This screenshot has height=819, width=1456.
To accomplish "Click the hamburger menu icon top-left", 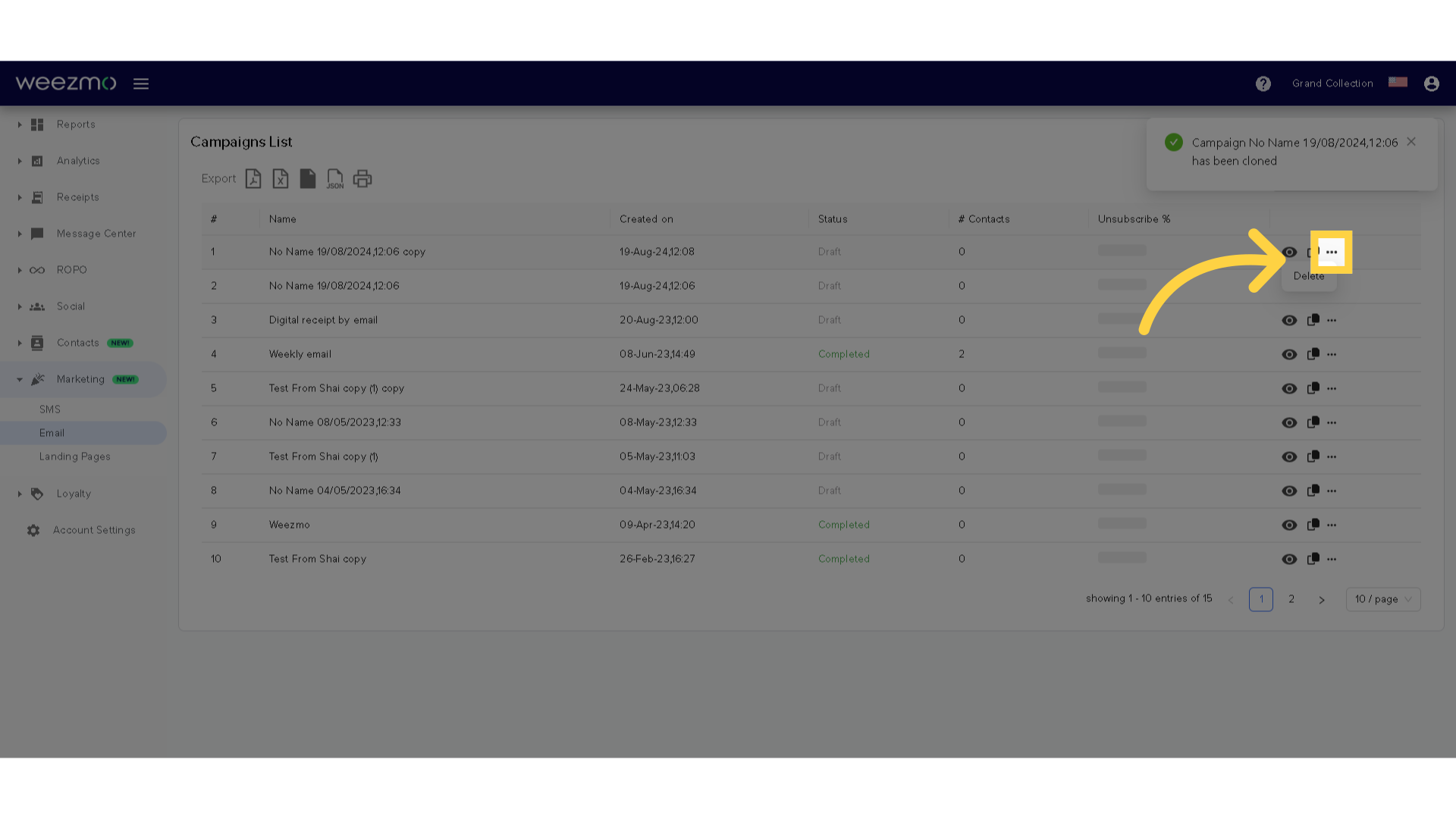I will (141, 83).
